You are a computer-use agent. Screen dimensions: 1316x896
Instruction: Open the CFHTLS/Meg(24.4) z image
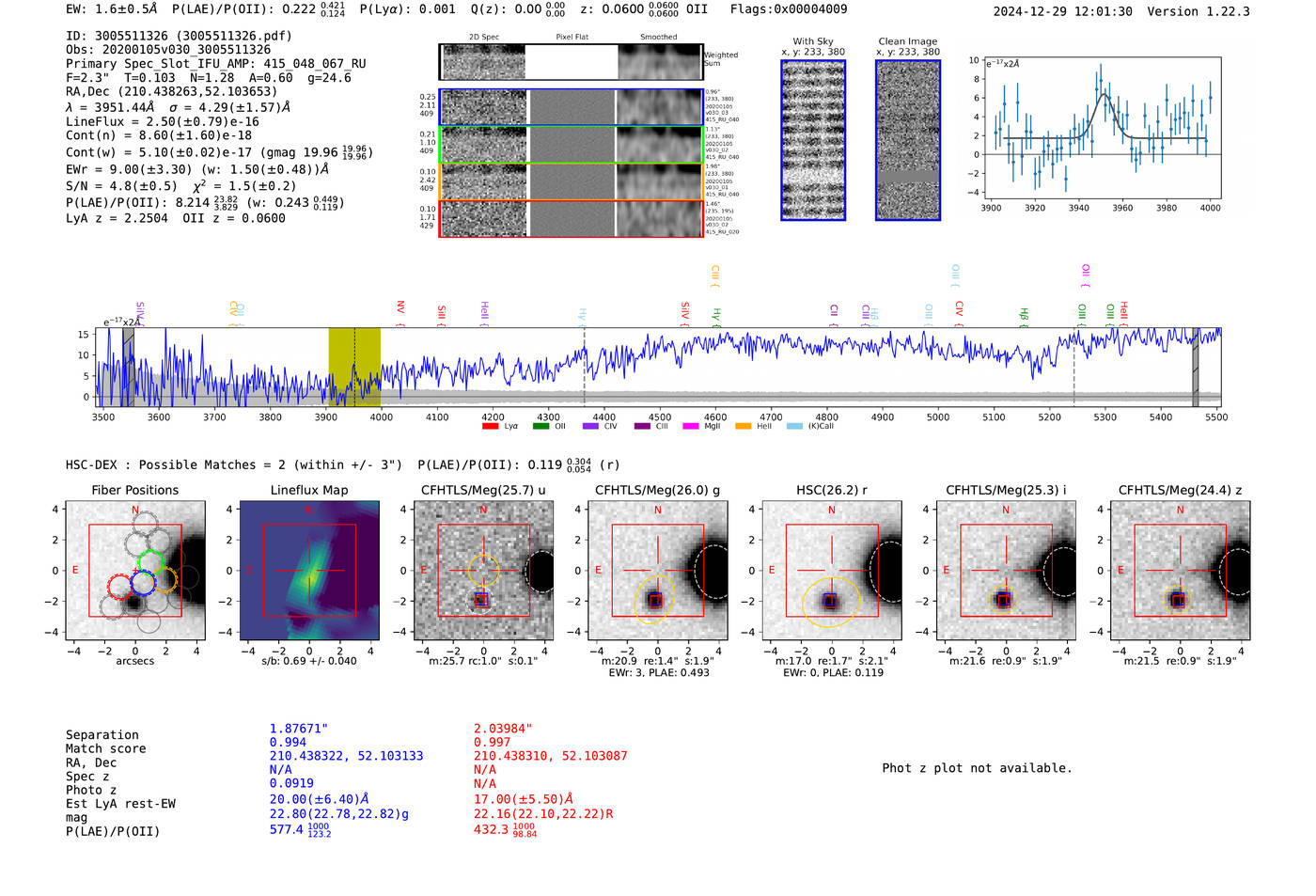point(1181,571)
